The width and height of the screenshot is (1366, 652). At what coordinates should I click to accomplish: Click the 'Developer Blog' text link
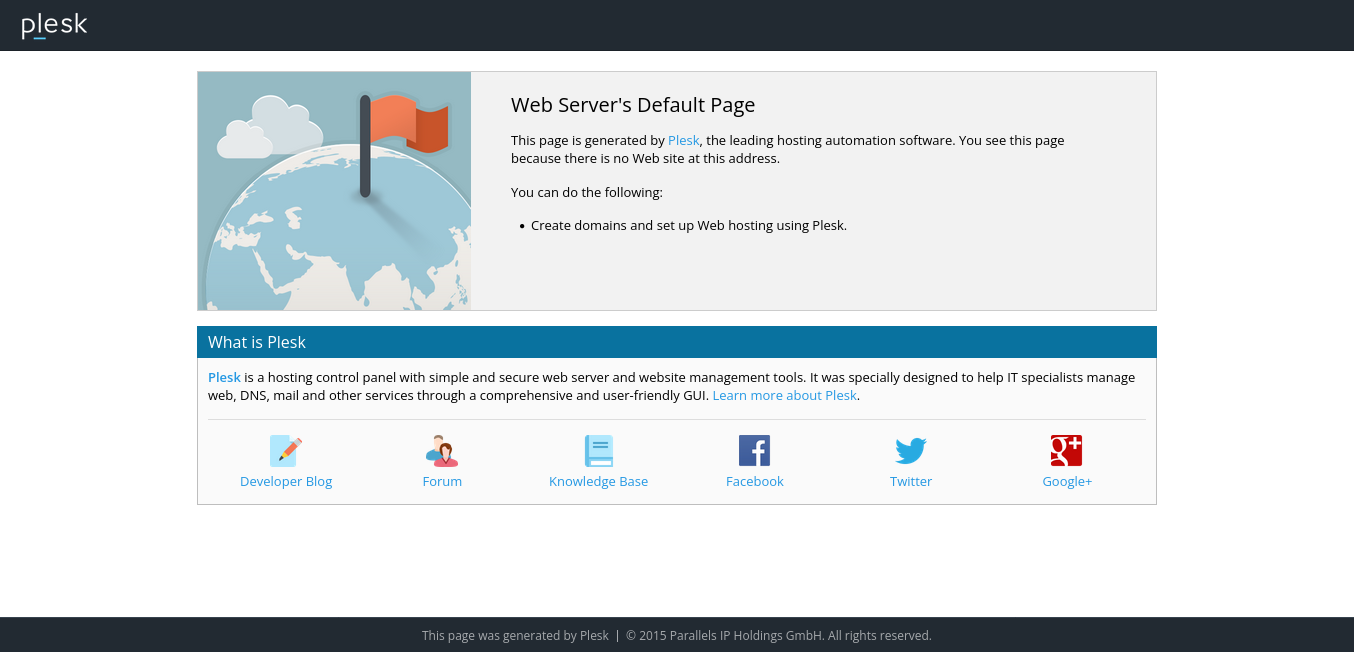[286, 482]
